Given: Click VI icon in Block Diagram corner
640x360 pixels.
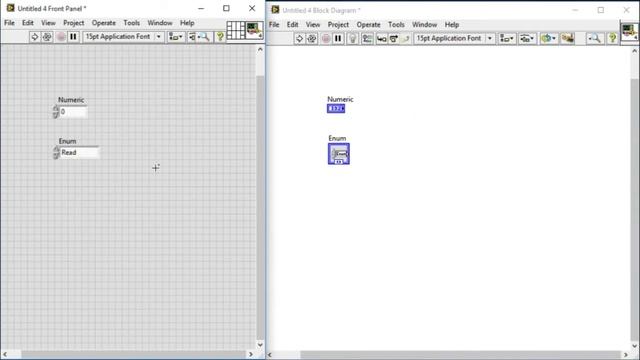Looking at the screenshot, I should pos(629,32).
